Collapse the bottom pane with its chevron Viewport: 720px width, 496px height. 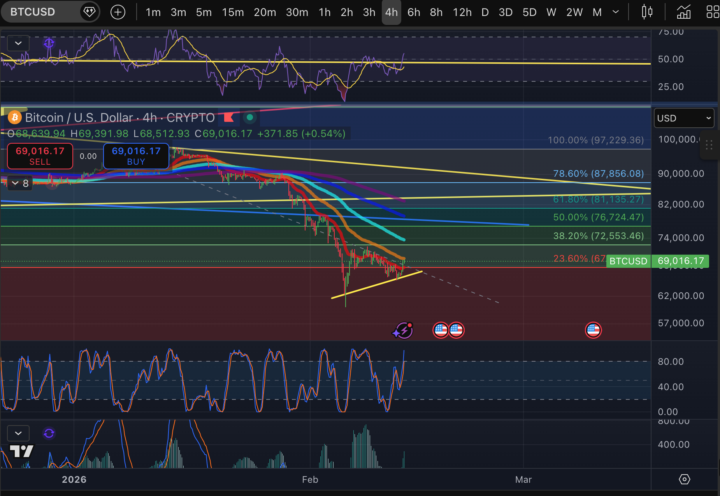[x=18, y=433]
